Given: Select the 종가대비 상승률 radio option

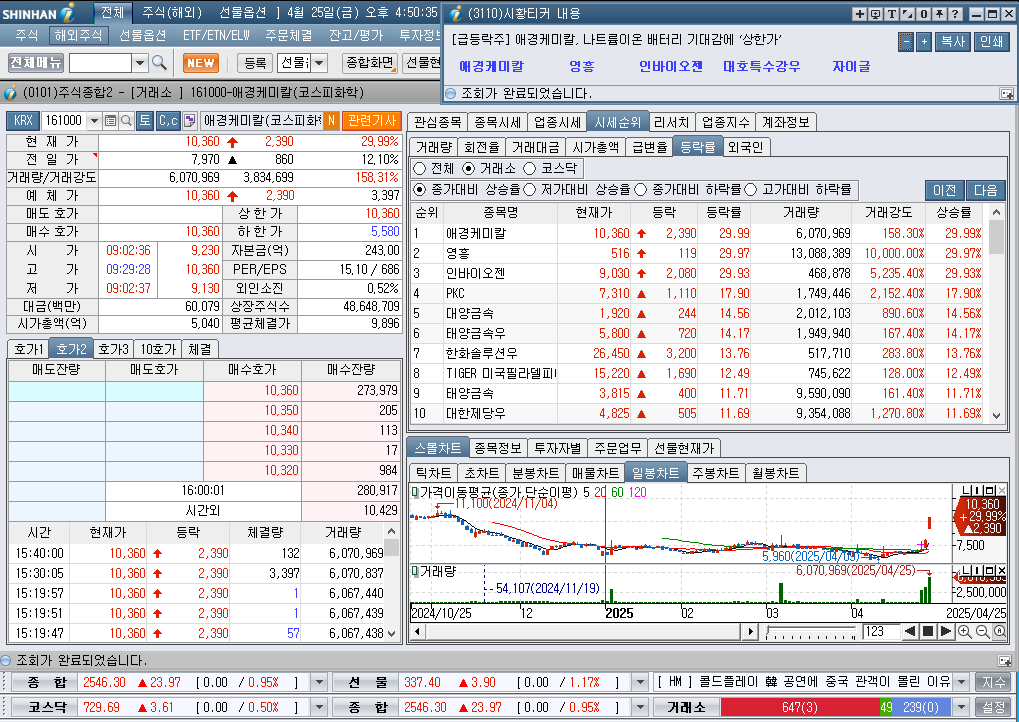Looking at the screenshot, I should [420, 190].
